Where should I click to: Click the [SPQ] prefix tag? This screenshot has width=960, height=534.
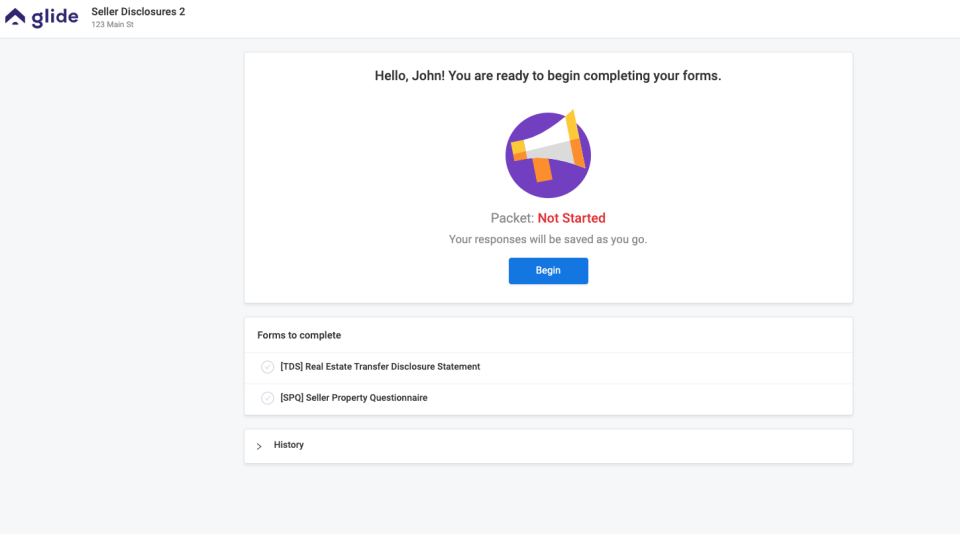pos(291,398)
